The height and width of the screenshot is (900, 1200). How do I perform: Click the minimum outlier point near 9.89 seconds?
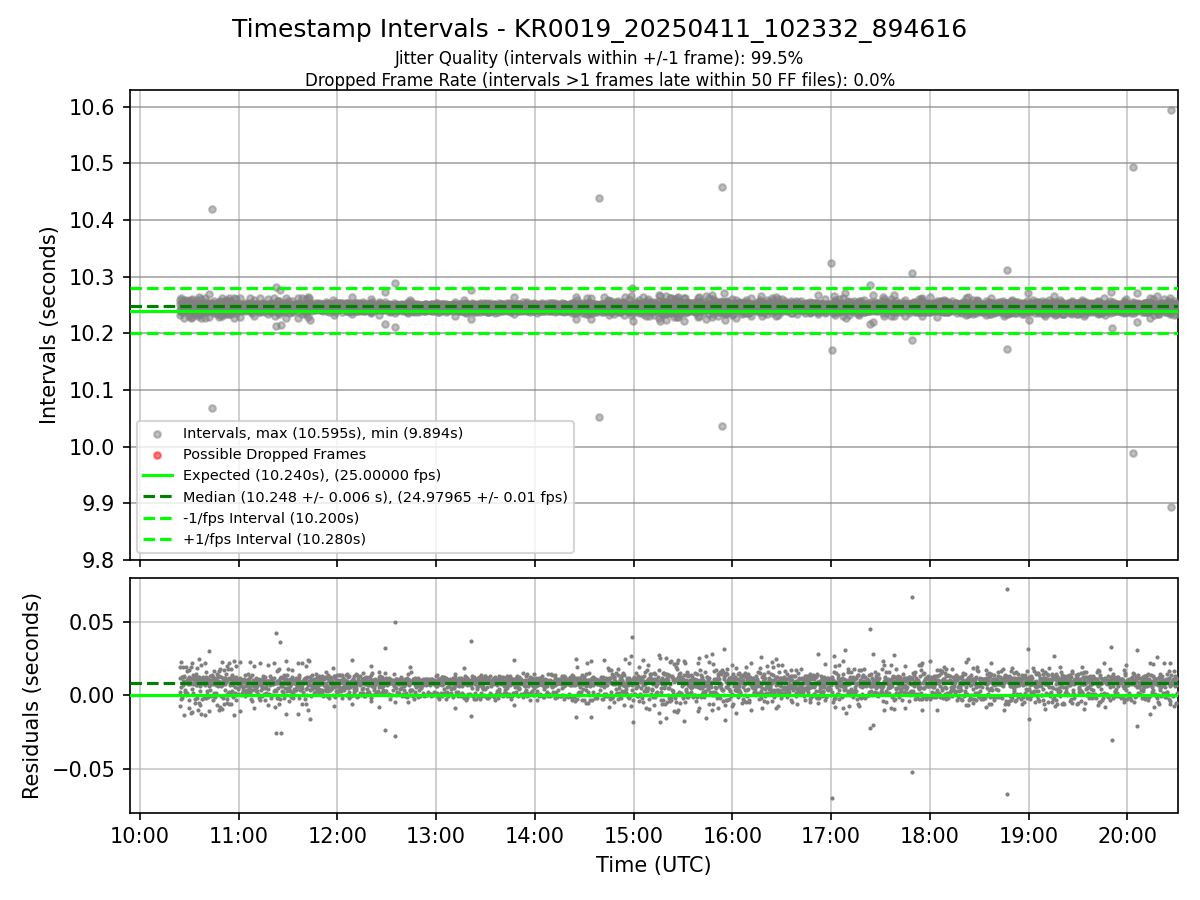(1171, 507)
